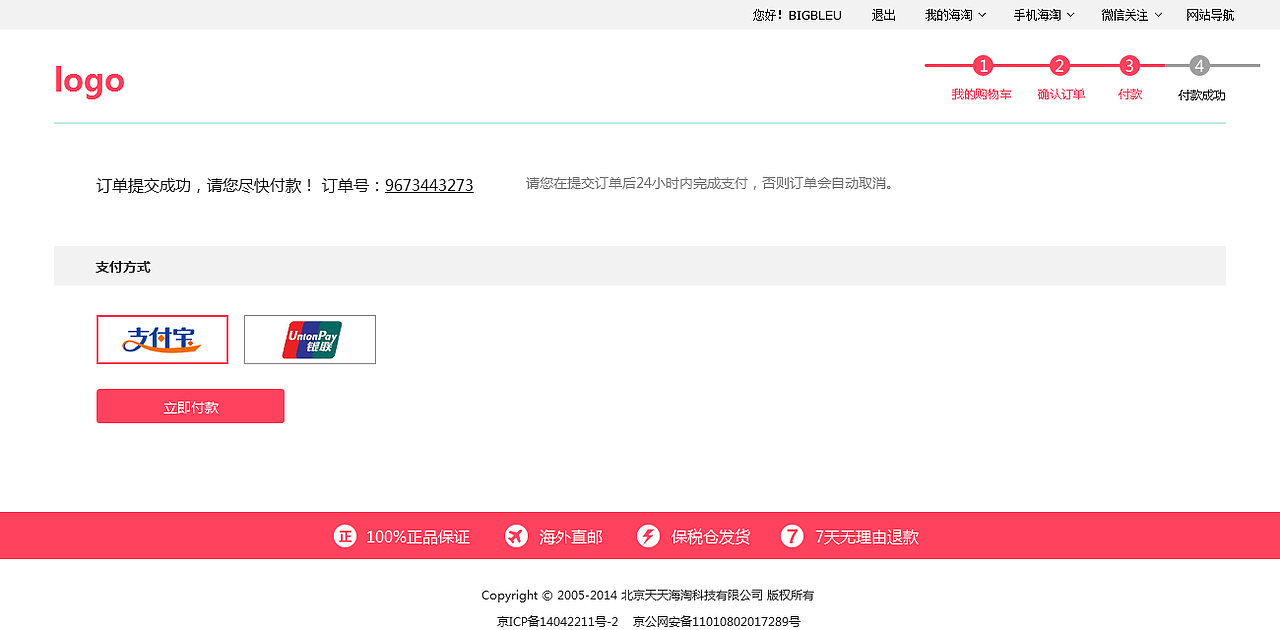
Task: Open order number 9673443273 link
Action: [429, 185]
